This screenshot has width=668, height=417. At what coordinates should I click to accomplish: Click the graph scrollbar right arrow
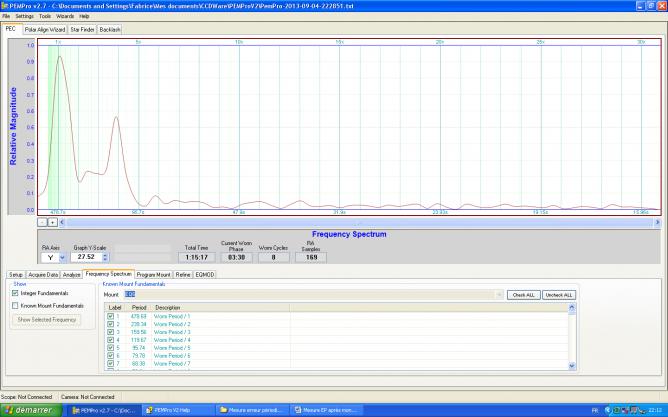(x=657, y=222)
